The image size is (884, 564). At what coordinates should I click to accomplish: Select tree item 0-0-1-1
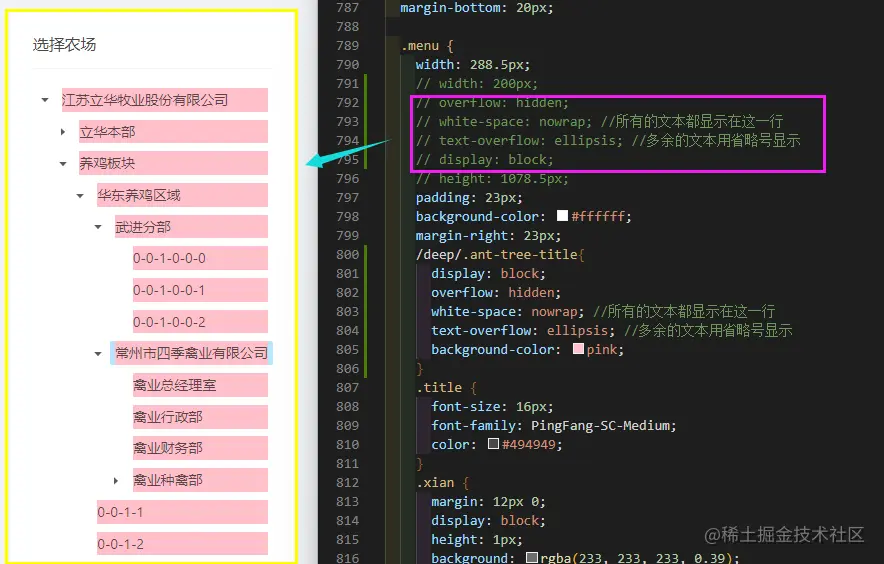(x=183, y=512)
